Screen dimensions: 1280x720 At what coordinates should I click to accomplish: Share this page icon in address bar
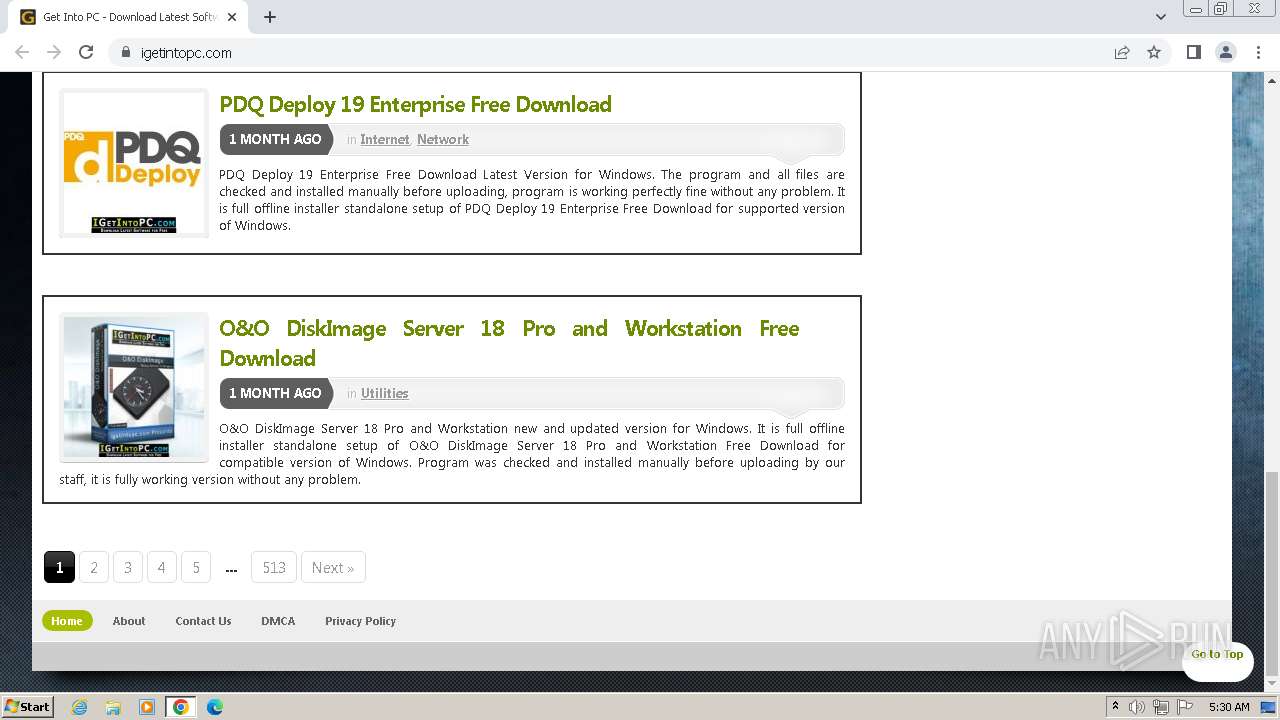[1122, 52]
